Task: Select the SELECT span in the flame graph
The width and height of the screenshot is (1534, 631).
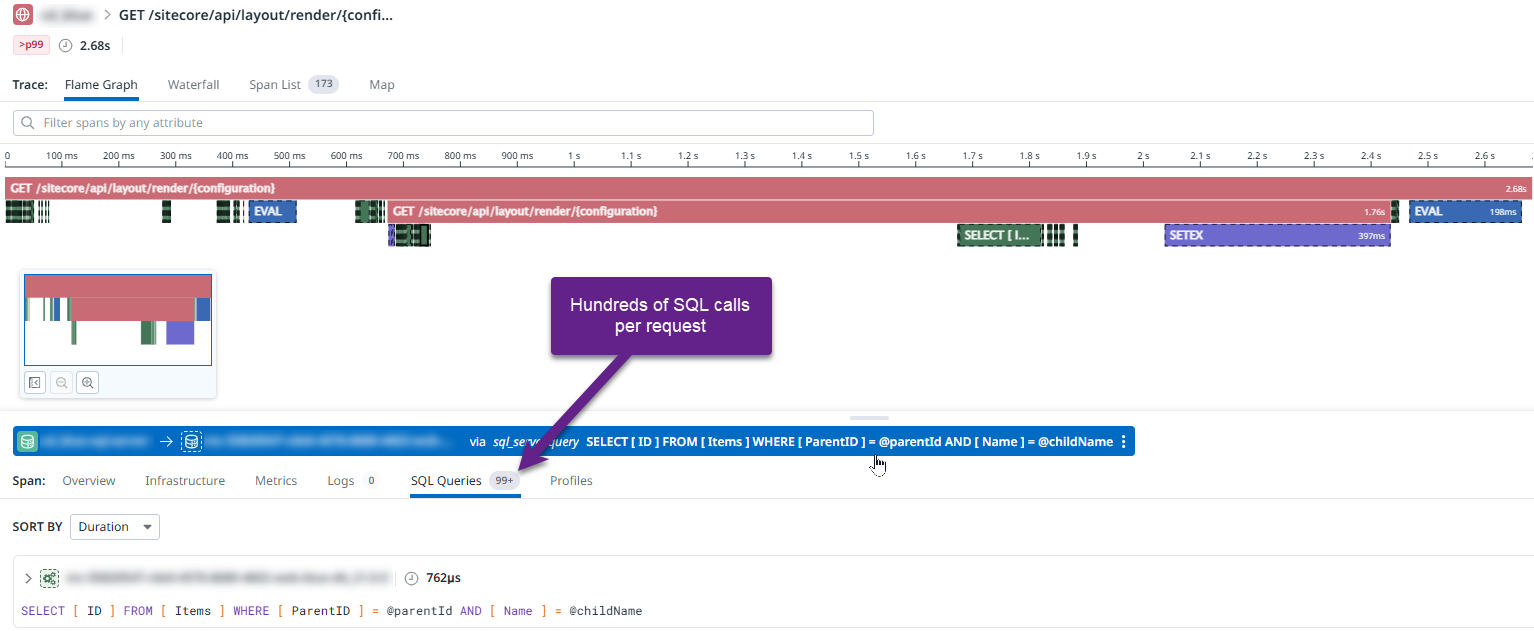Action: 999,235
